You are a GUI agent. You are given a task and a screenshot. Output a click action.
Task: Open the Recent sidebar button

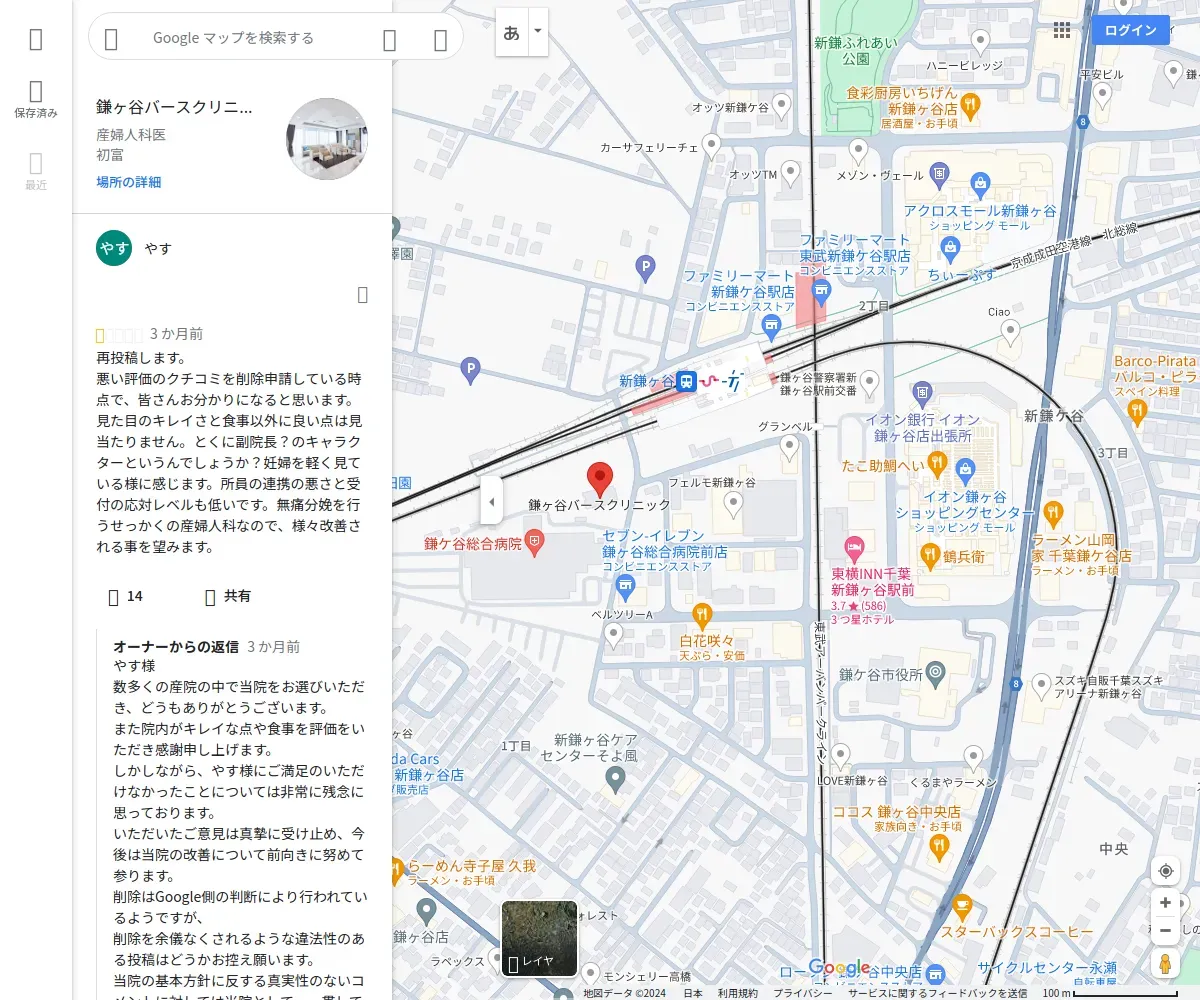(x=36, y=171)
